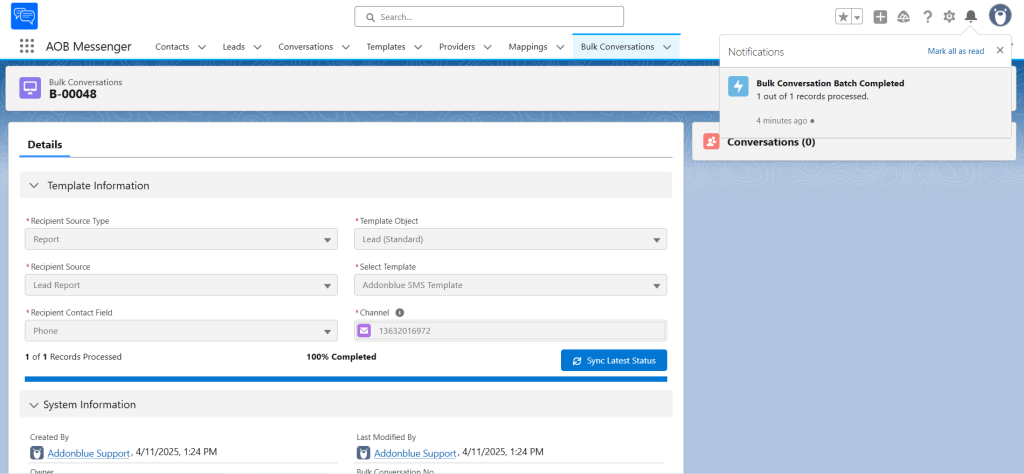
Task: Collapse the System Information section
Action: 34,405
